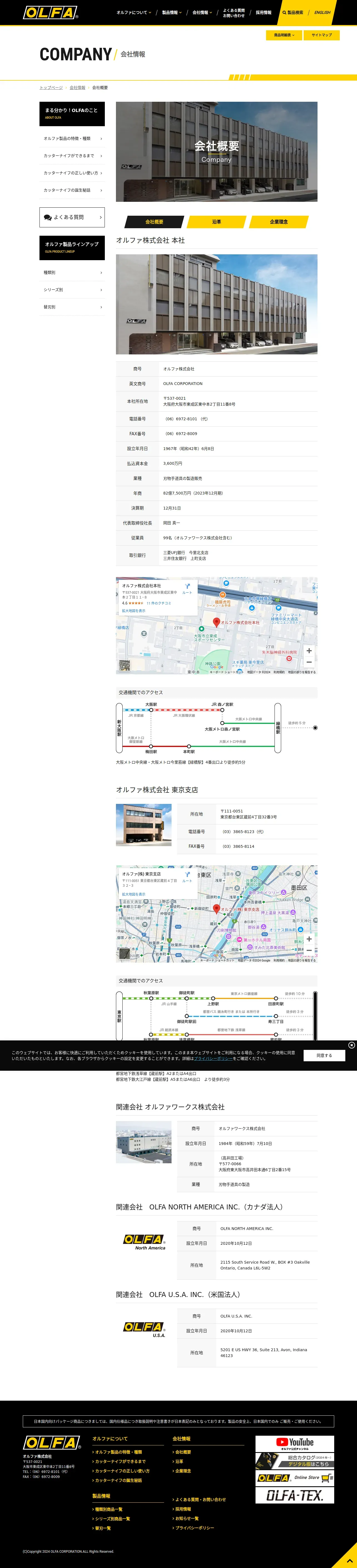Open footer link シリーズ別商品一覧
This screenshot has height=1568, width=357.
click(112, 1519)
